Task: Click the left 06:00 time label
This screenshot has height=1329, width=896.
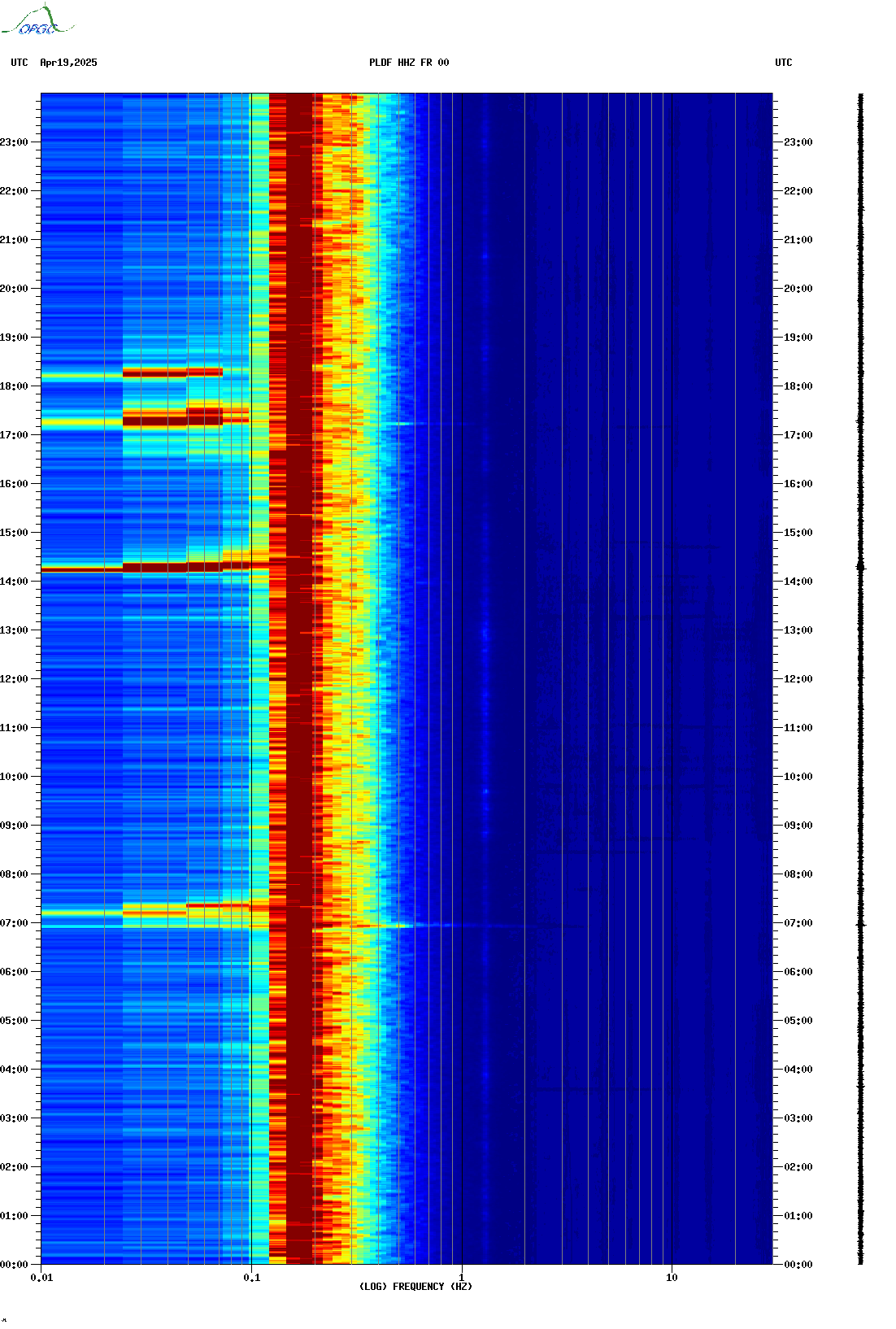Action: [14, 972]
